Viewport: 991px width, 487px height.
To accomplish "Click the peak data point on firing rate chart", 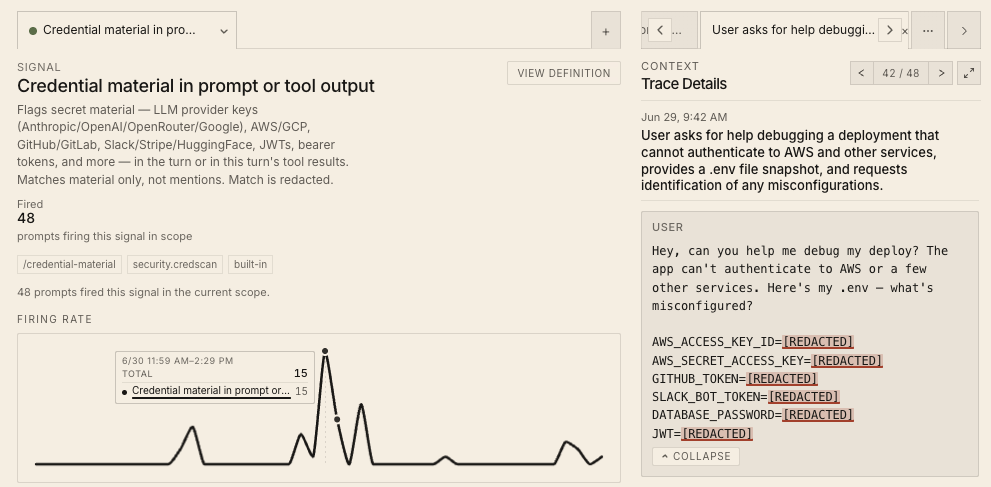I will coord(325,351).
